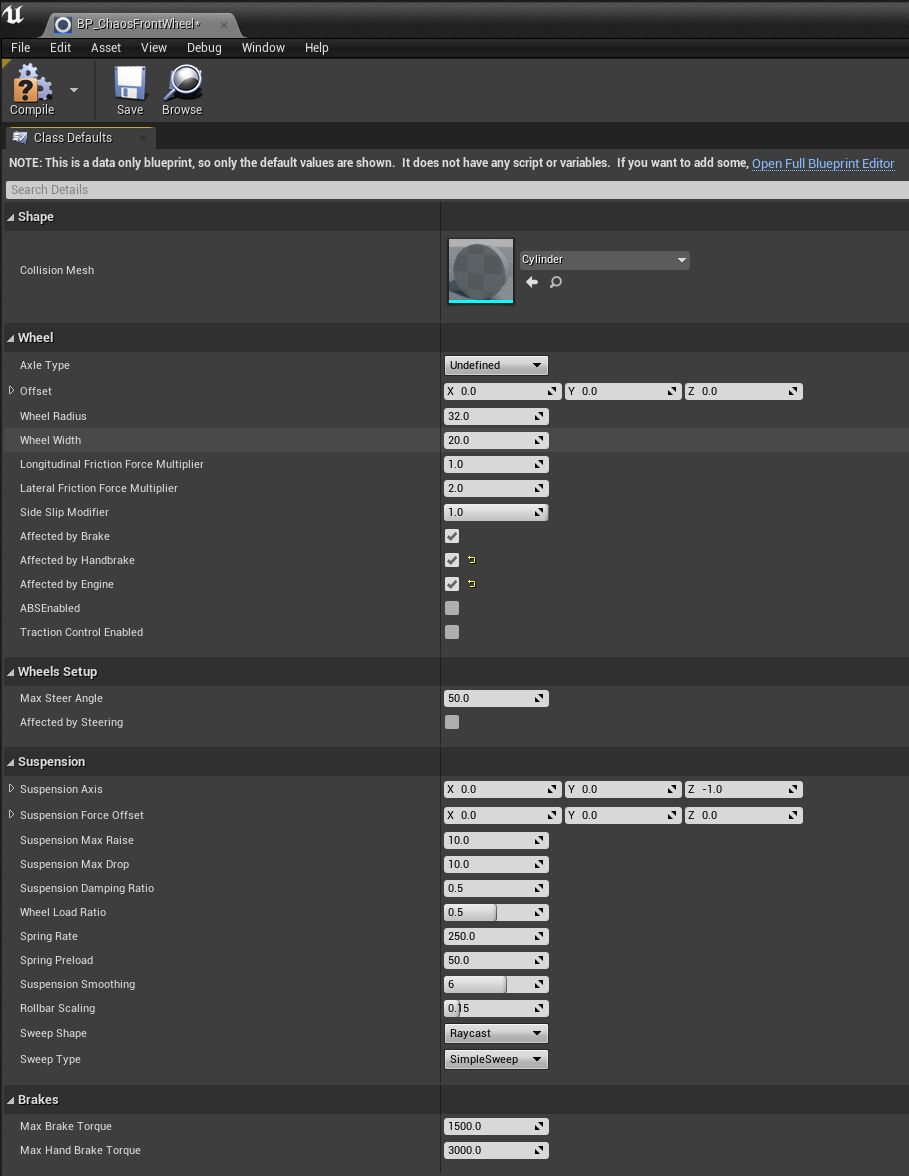Reset Affected by Handbrake to default
The image size is (909, 1176).
tap(471, 560)
